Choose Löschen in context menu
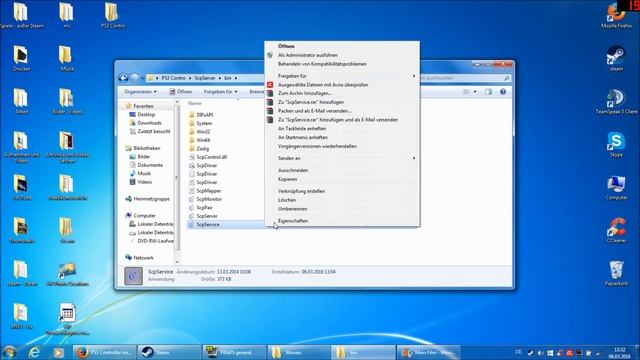Viewport: 640px width, 360px height. (x=287, y=200)
